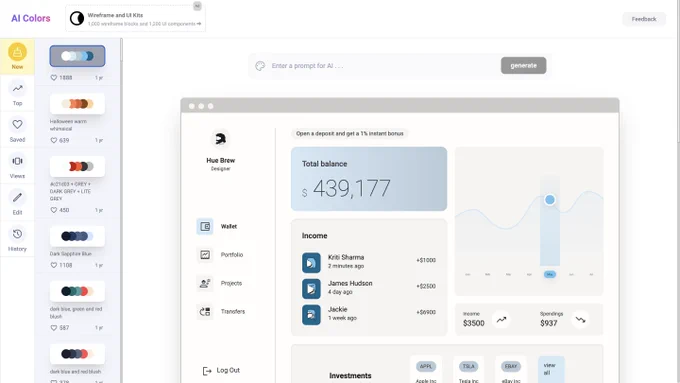Click the spendings downward trend icon
680x383 pixels.
[580, 320]
